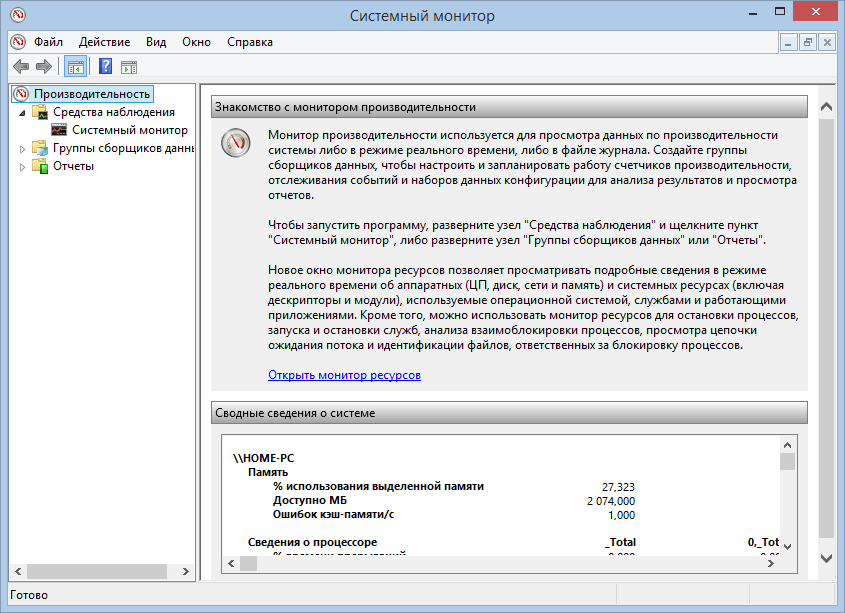The height and width of the screenshot is (613, 845).
Task: Click the summary box vertical scrollbar thumb
Action: coord(787,461)
